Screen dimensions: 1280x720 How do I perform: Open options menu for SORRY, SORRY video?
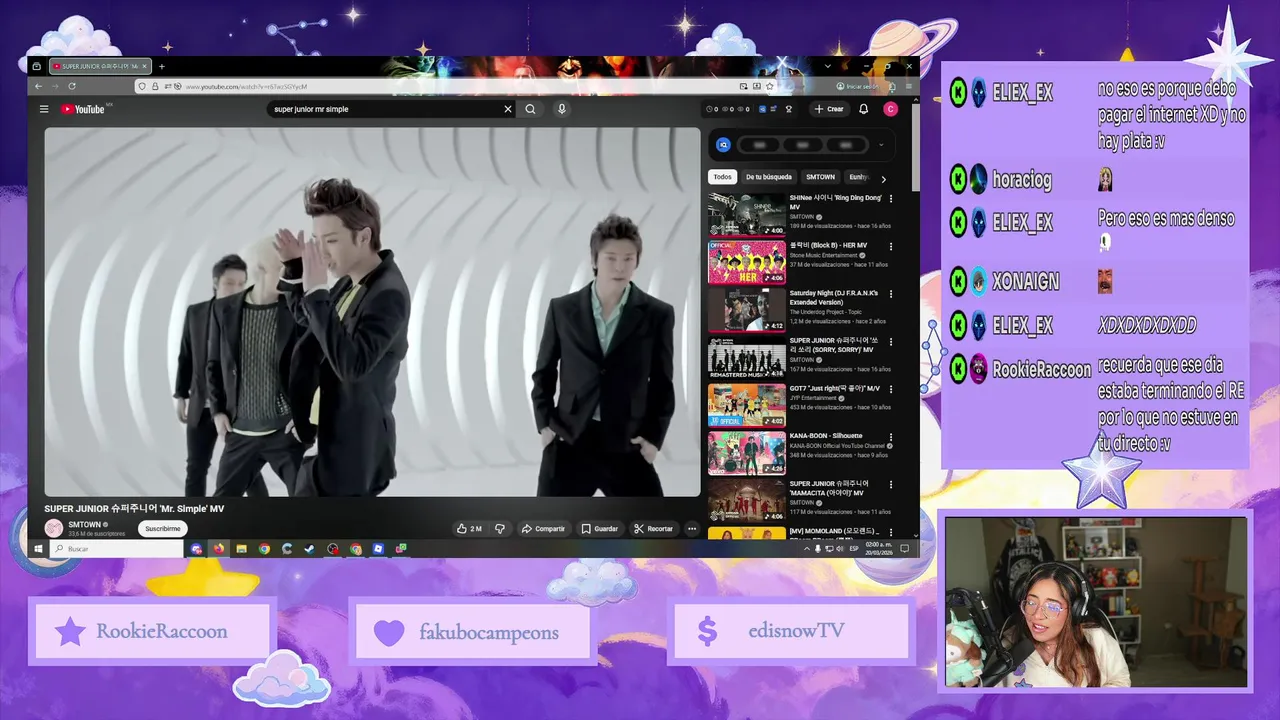coord(891,341)
